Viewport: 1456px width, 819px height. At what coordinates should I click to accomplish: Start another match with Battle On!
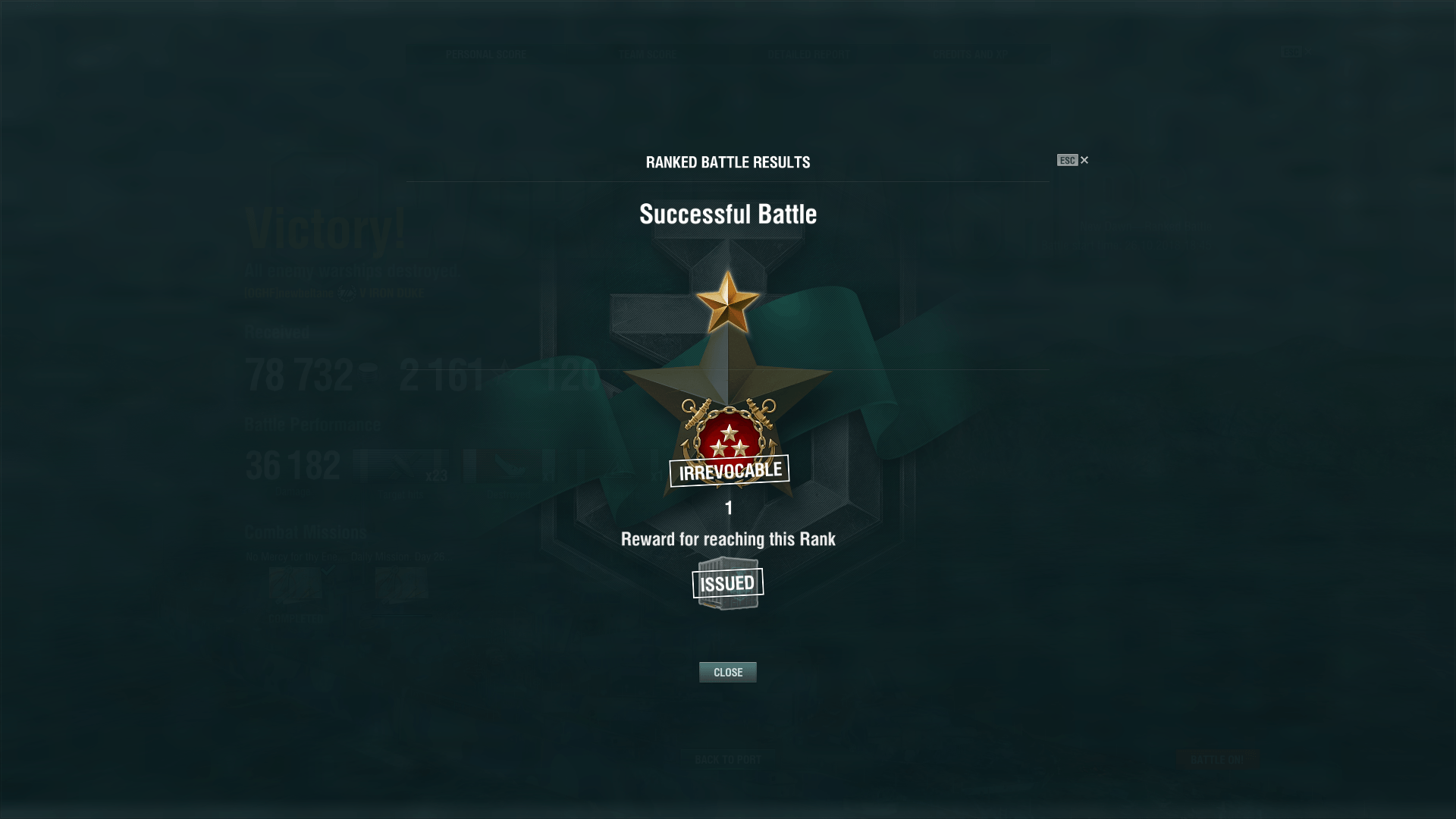coord(1217,759)
